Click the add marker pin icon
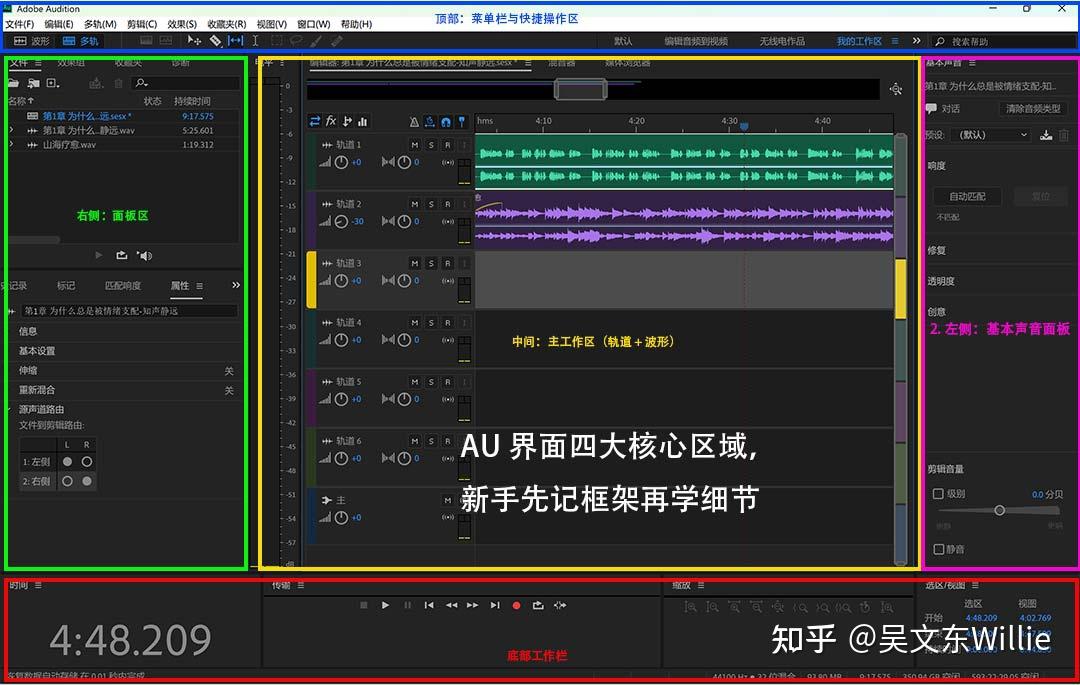Image resolution: width=1080 pixels, height=685 pixels. 462,123
